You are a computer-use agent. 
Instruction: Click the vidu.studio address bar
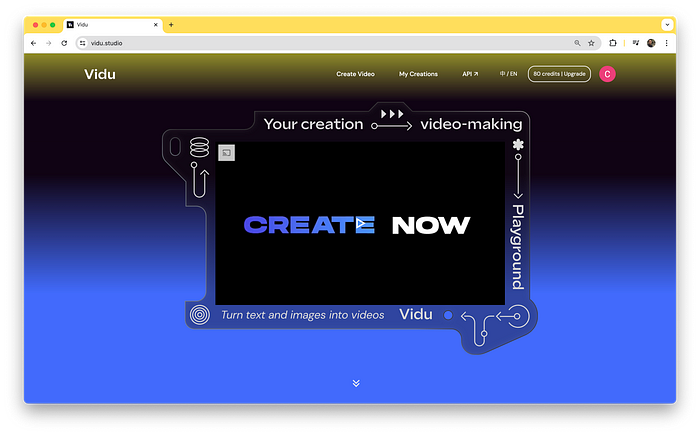338,43
